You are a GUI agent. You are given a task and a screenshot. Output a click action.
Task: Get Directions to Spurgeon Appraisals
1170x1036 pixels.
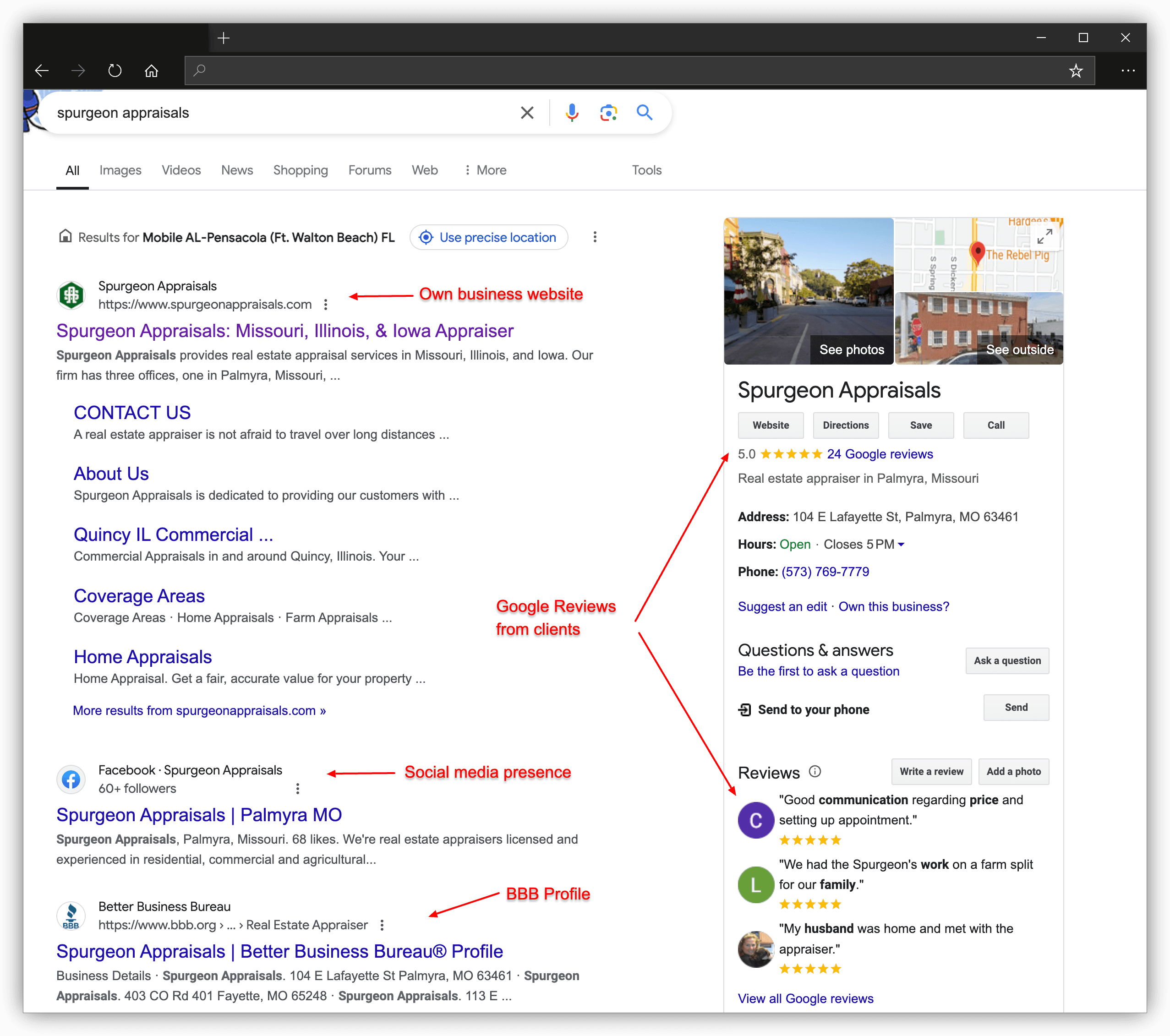(846, 425)
